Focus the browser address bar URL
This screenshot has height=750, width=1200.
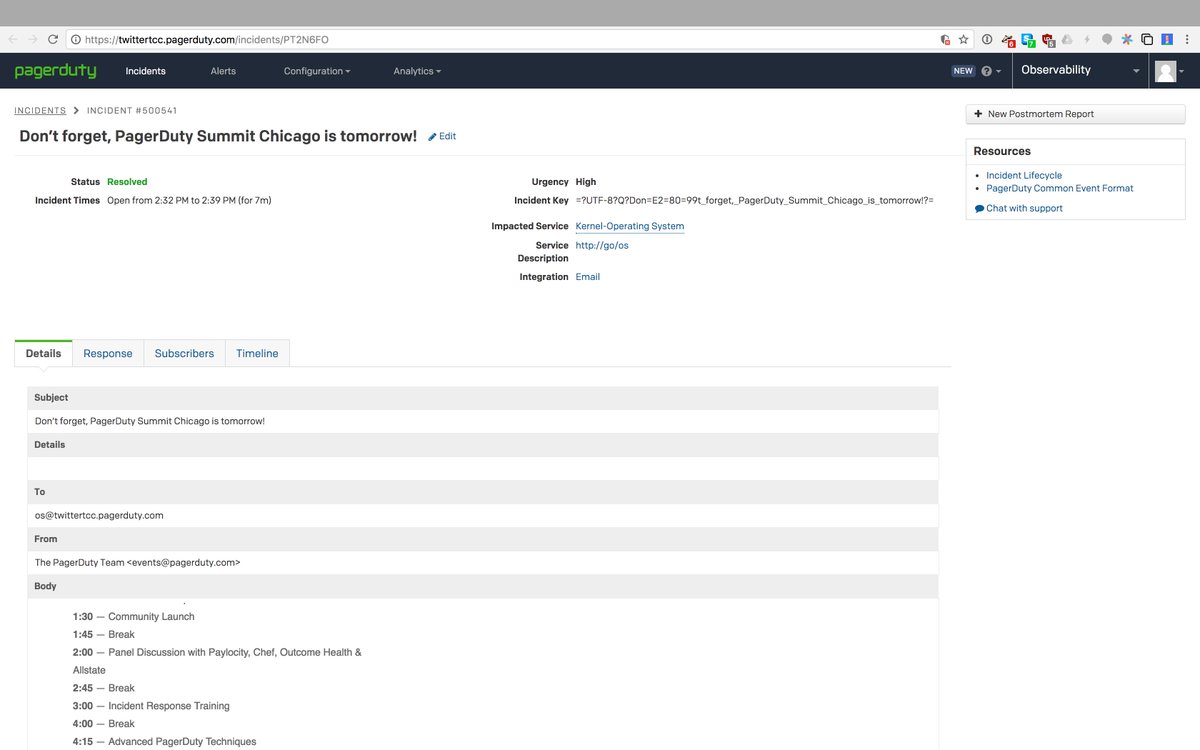(x=207, y=40)
